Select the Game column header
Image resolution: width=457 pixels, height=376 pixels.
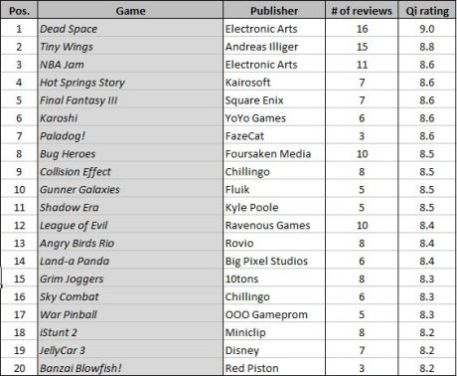click(x=130, y=11)
